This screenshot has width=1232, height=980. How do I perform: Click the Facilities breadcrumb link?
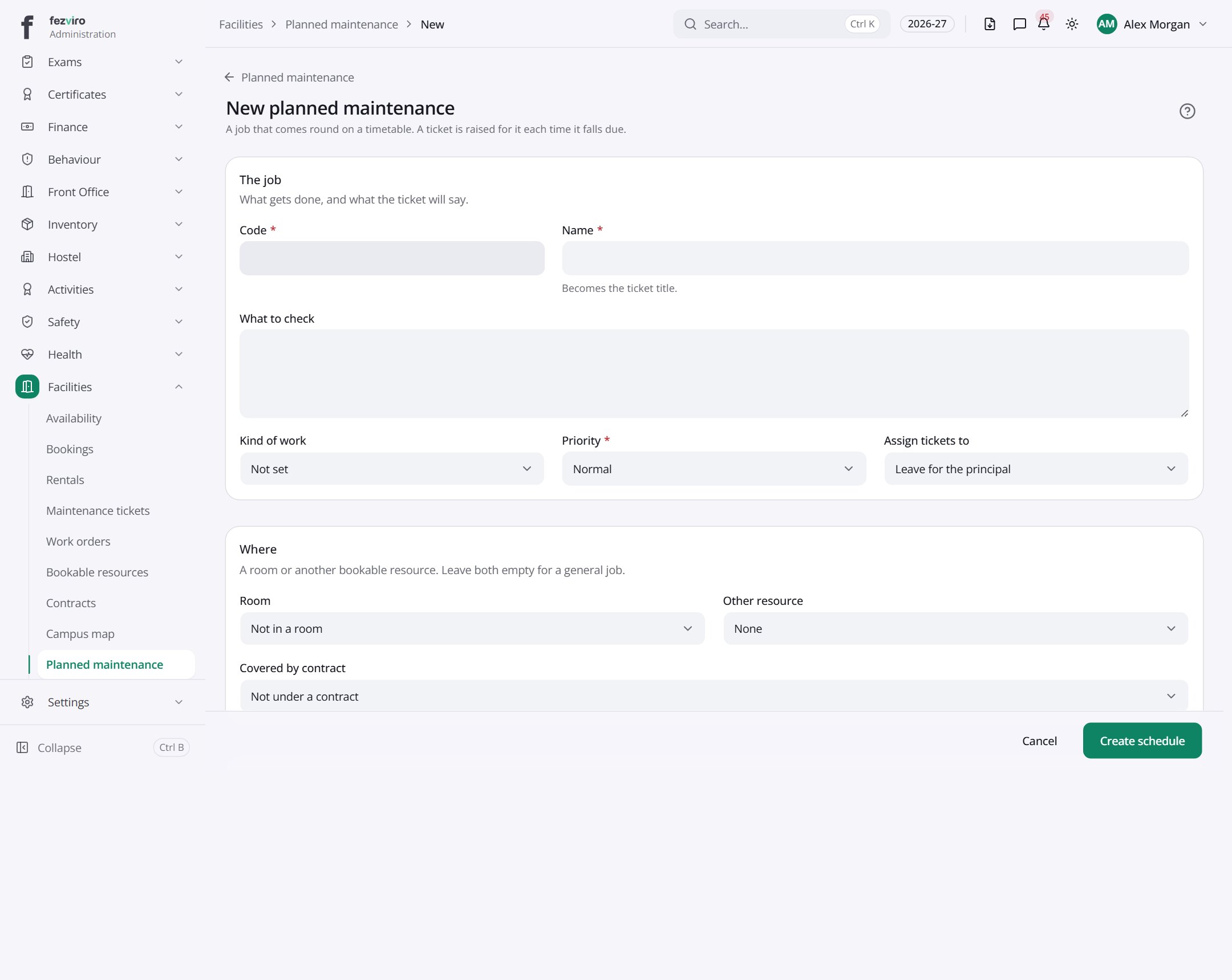(241, 24)
